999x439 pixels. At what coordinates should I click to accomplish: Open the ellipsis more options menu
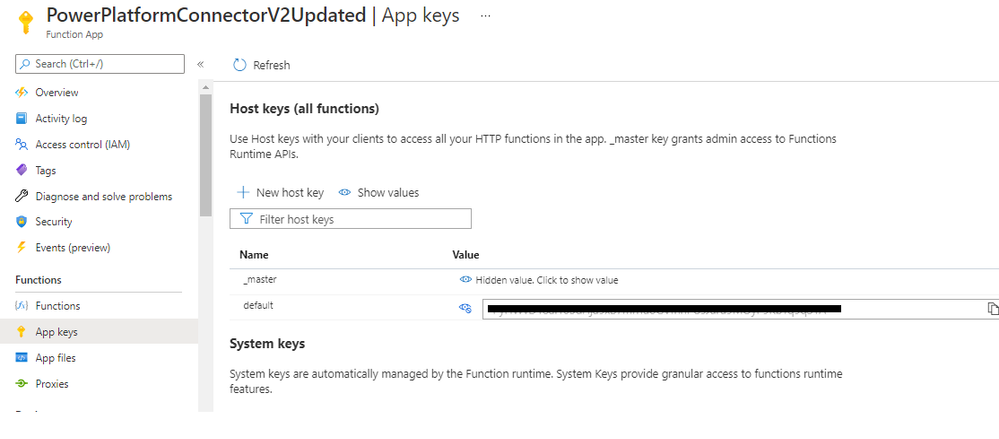(486, 17)
